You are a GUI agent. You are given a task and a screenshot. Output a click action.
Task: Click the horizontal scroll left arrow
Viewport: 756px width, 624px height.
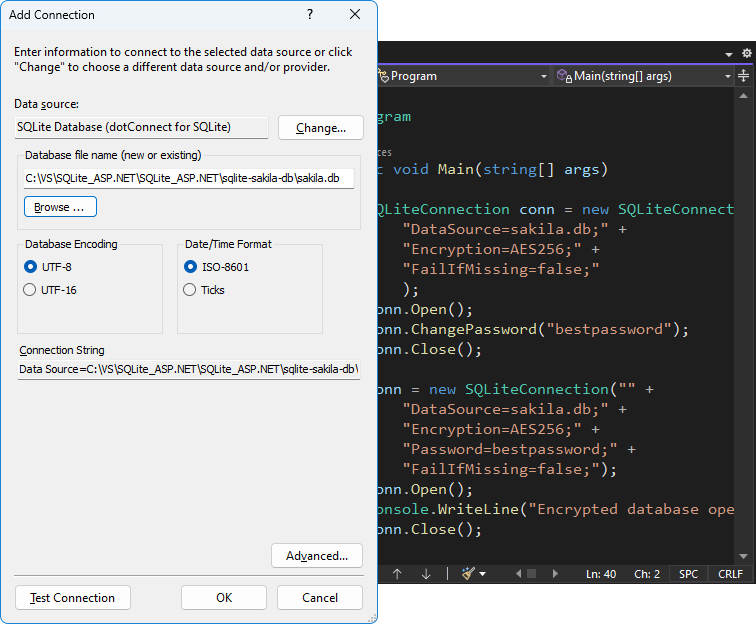pos(518,574)
